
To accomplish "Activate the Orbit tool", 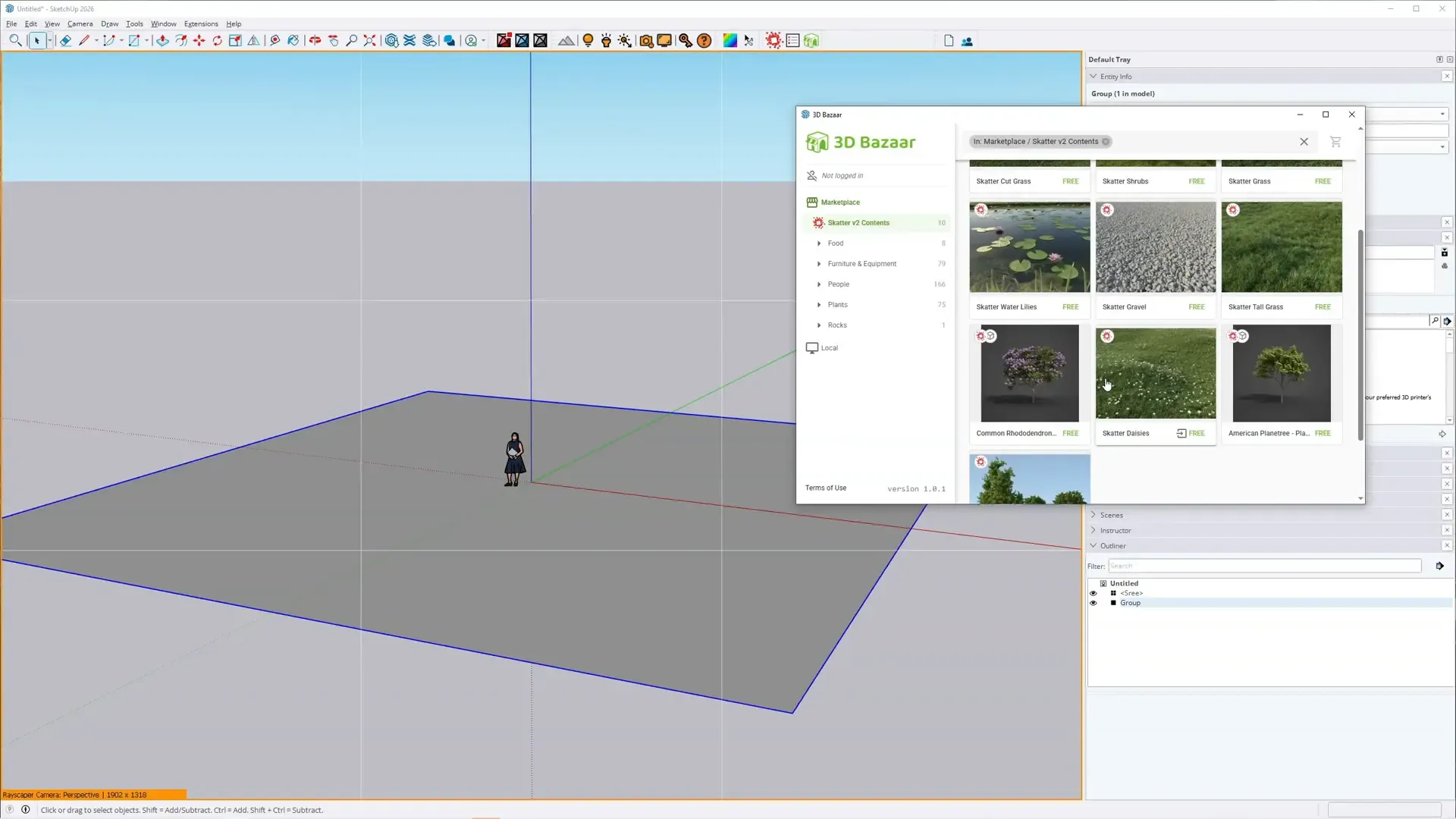I will coord(315,41).
